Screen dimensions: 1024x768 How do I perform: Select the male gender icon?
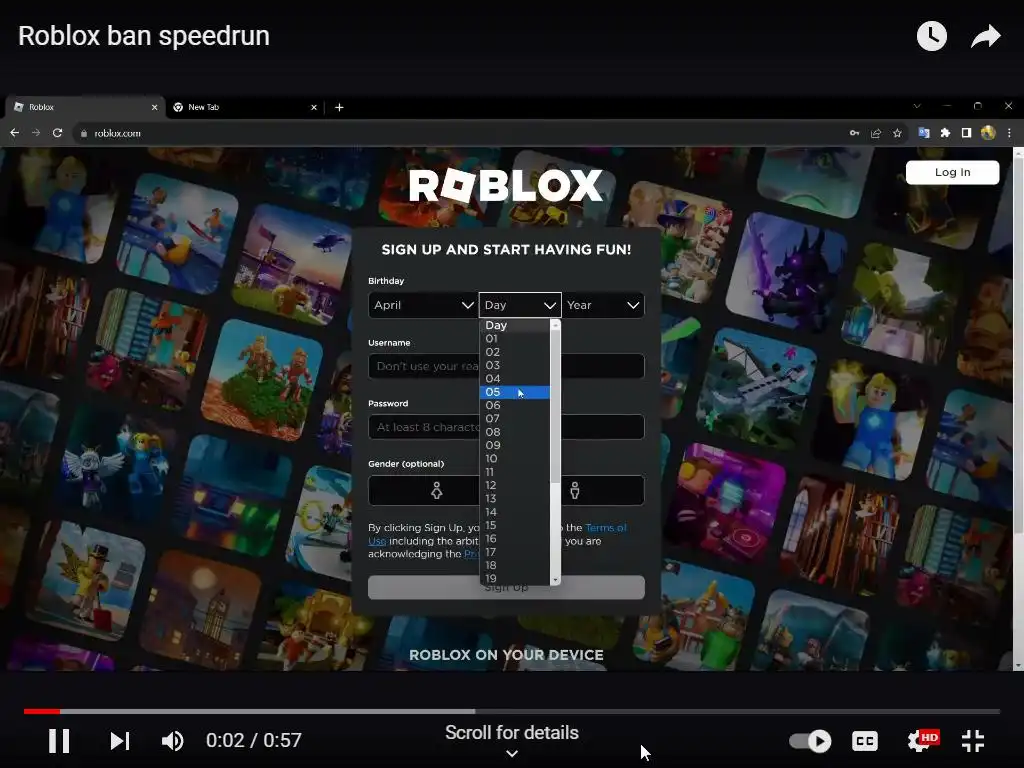(575, 490)
